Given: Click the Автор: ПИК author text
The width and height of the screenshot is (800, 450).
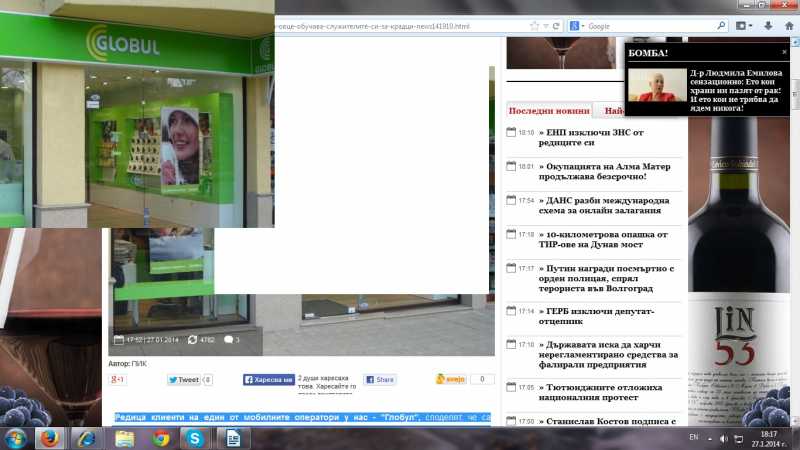Looking at the screenshot, I should (128, 364).
